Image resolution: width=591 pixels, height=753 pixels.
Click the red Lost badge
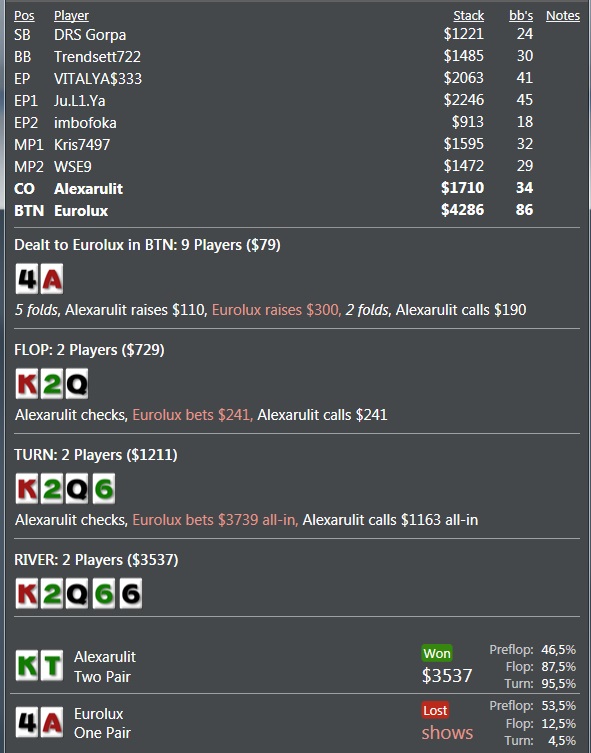(435, 710)
